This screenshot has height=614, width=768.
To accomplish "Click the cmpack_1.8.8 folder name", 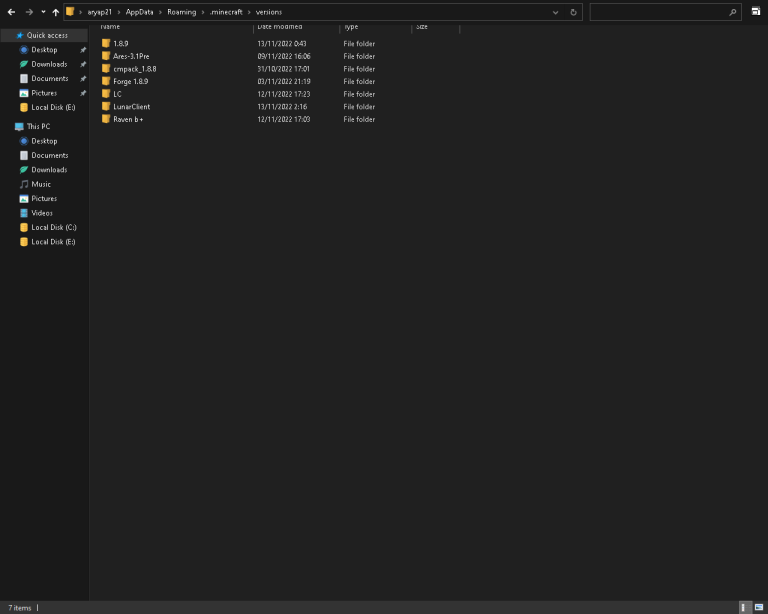I will (x=135, y=69).
